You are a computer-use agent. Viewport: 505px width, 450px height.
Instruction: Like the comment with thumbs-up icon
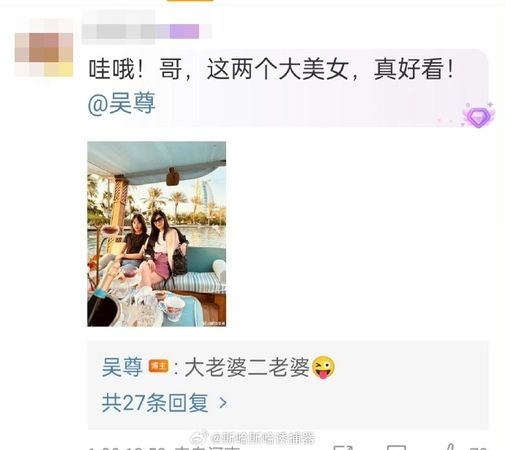coord(448,447)
